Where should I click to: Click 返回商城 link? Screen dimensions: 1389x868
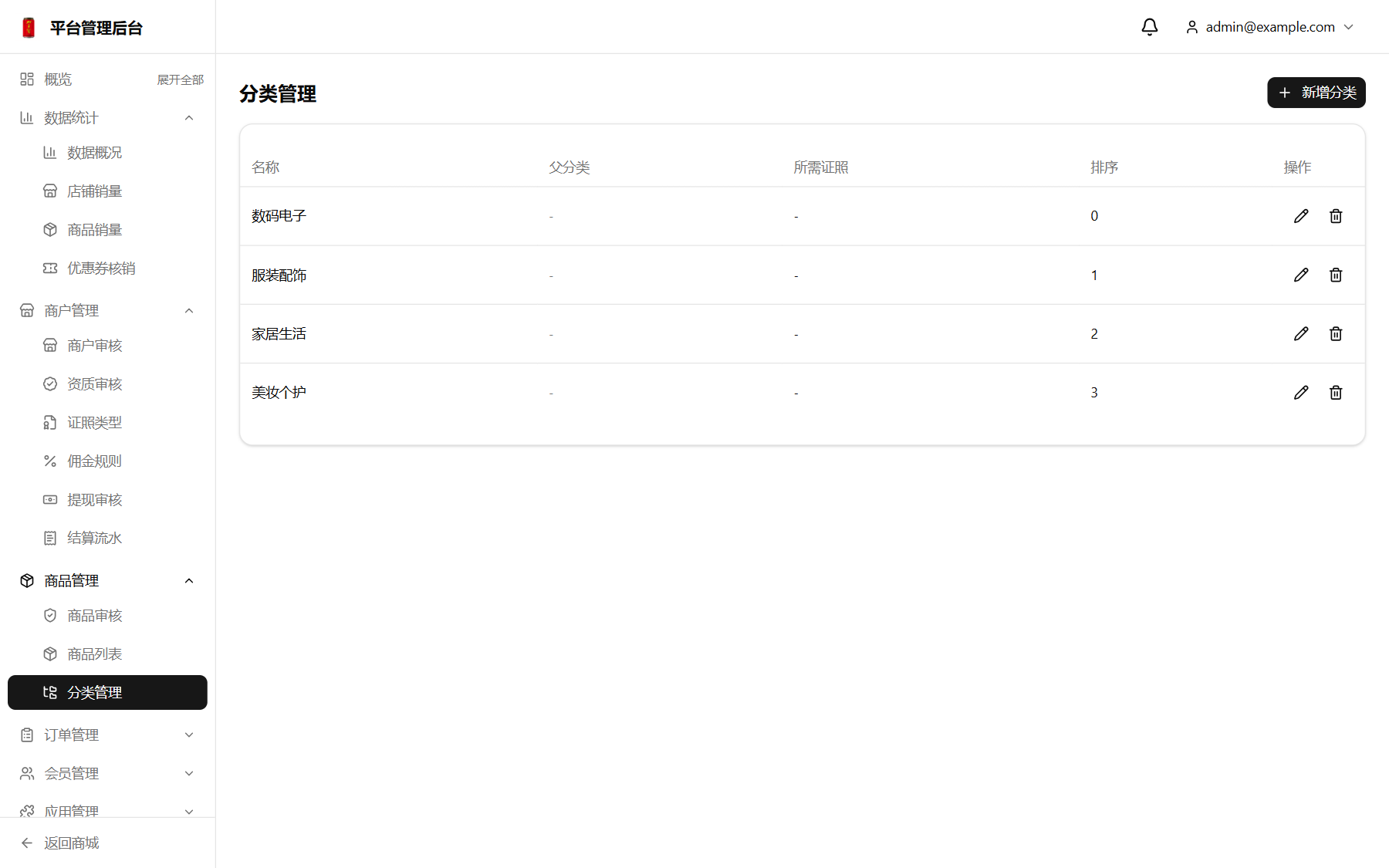pyautogui.click(x=60, y=843)
